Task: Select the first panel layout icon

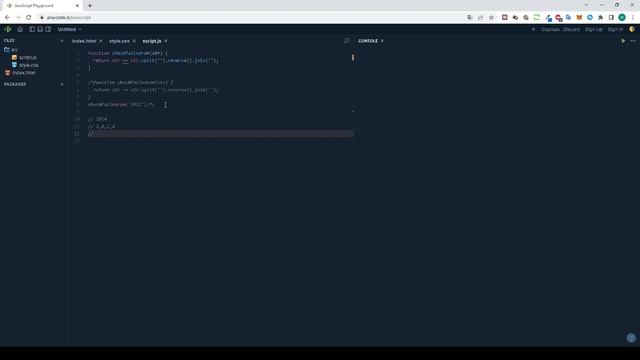Action: tap(32, 29)
